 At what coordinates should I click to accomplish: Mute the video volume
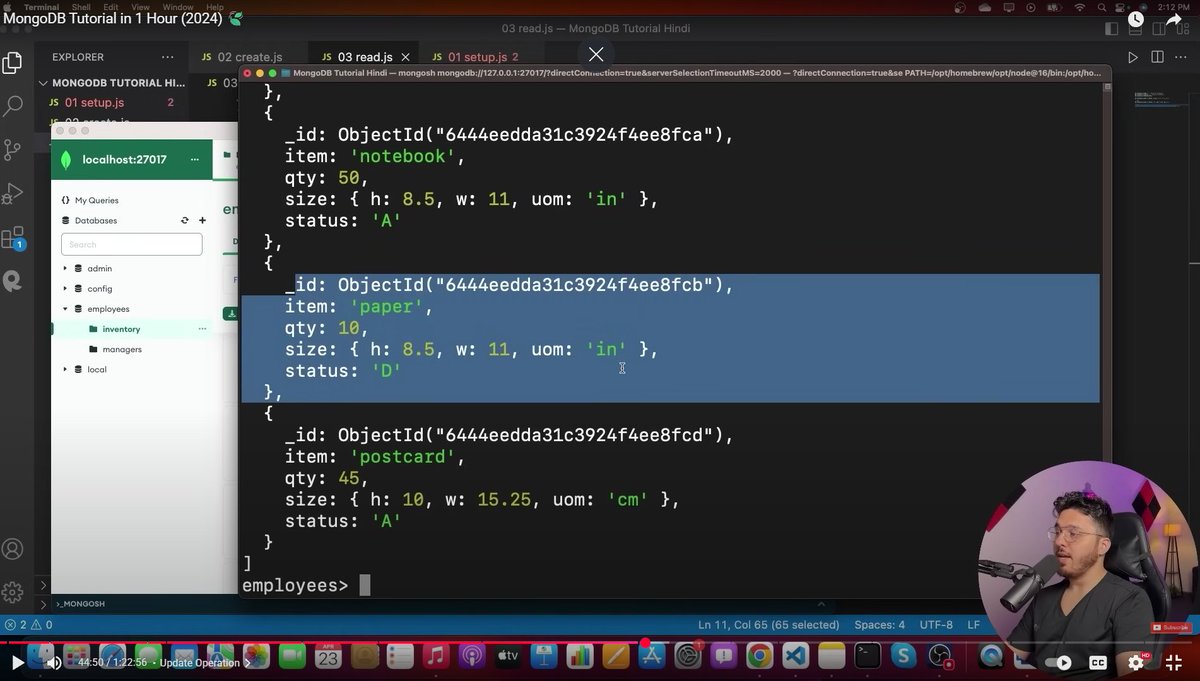[54, 662]
